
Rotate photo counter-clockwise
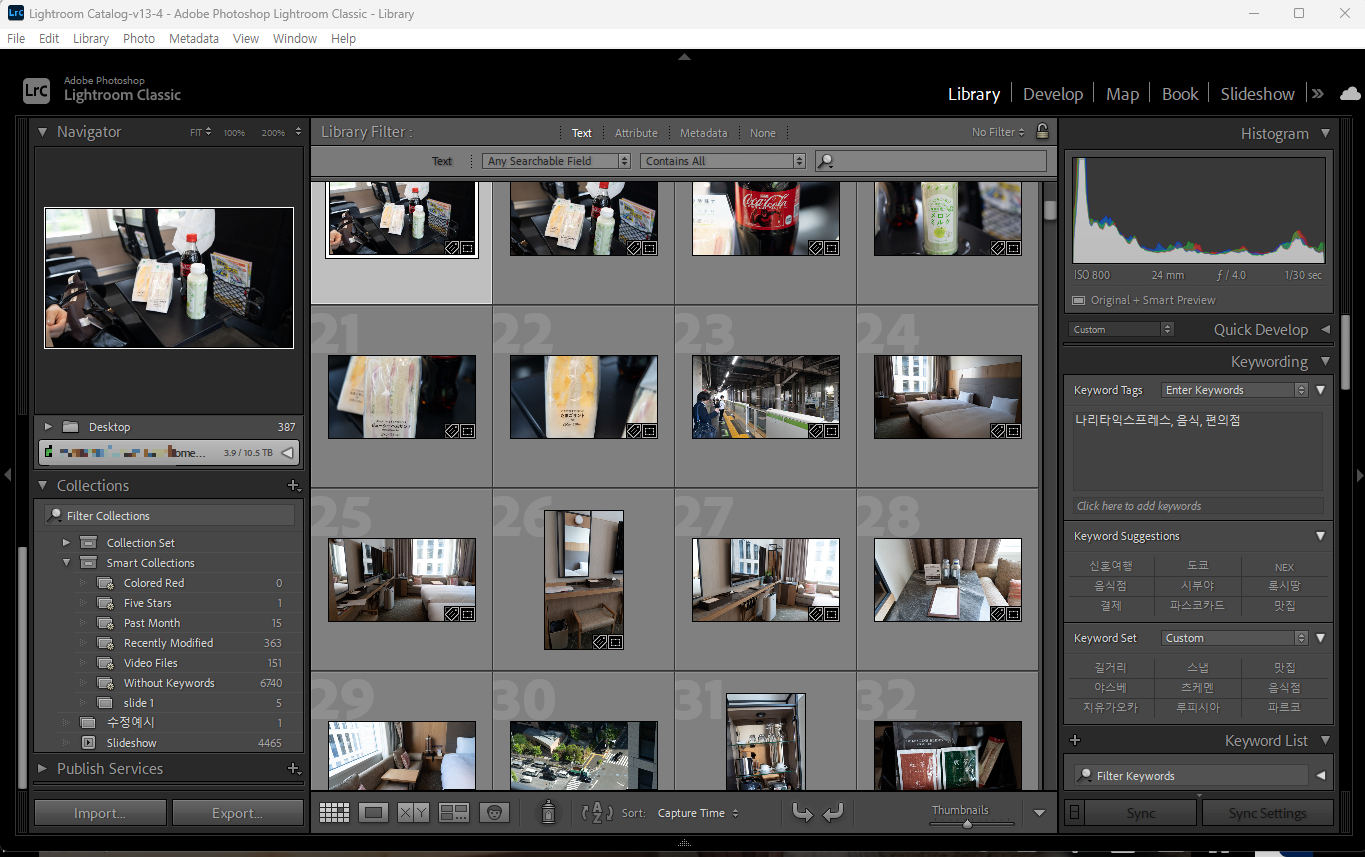802,813
